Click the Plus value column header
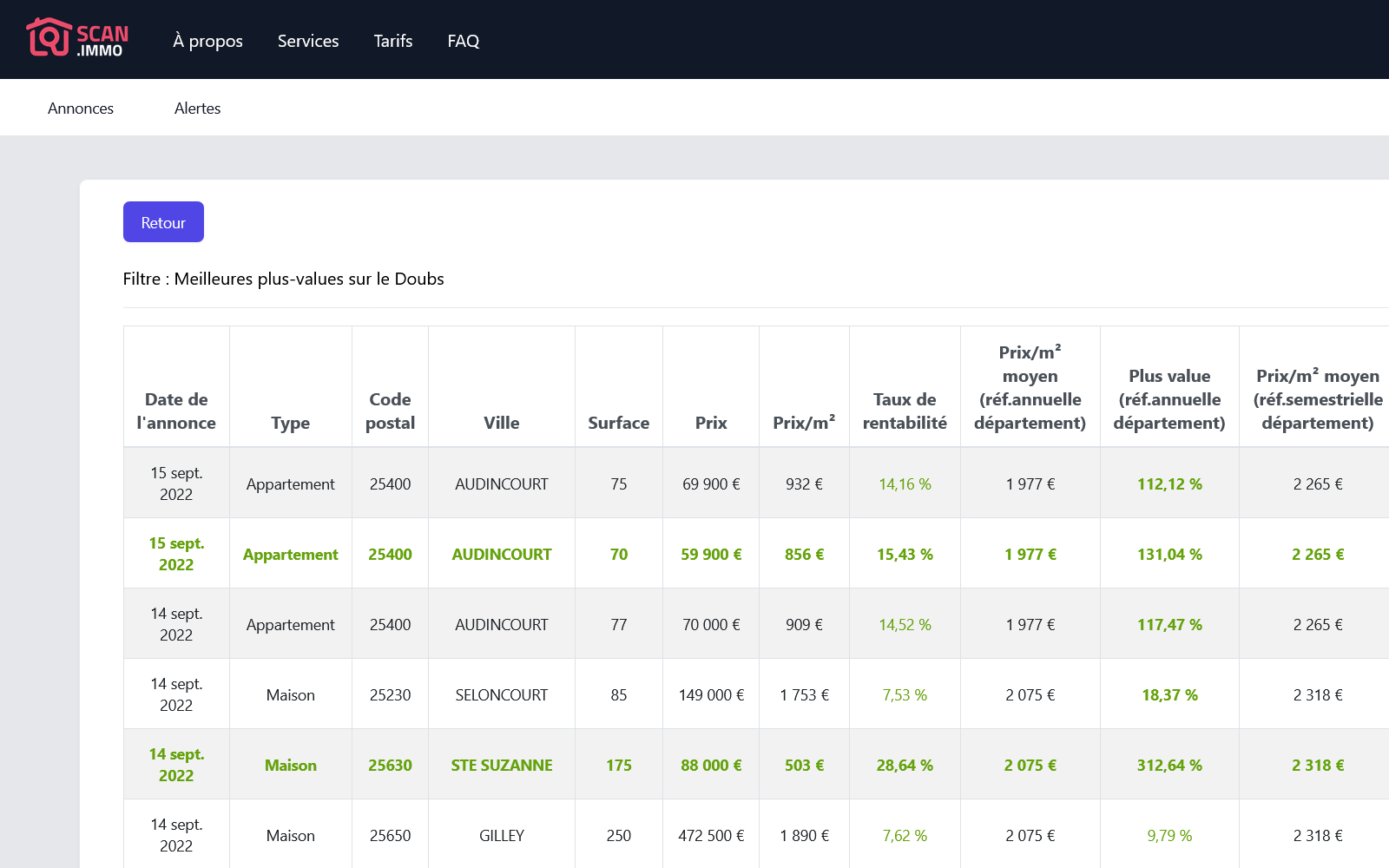This screenshot has height=868, width=1389. [x=1168, y=399]
